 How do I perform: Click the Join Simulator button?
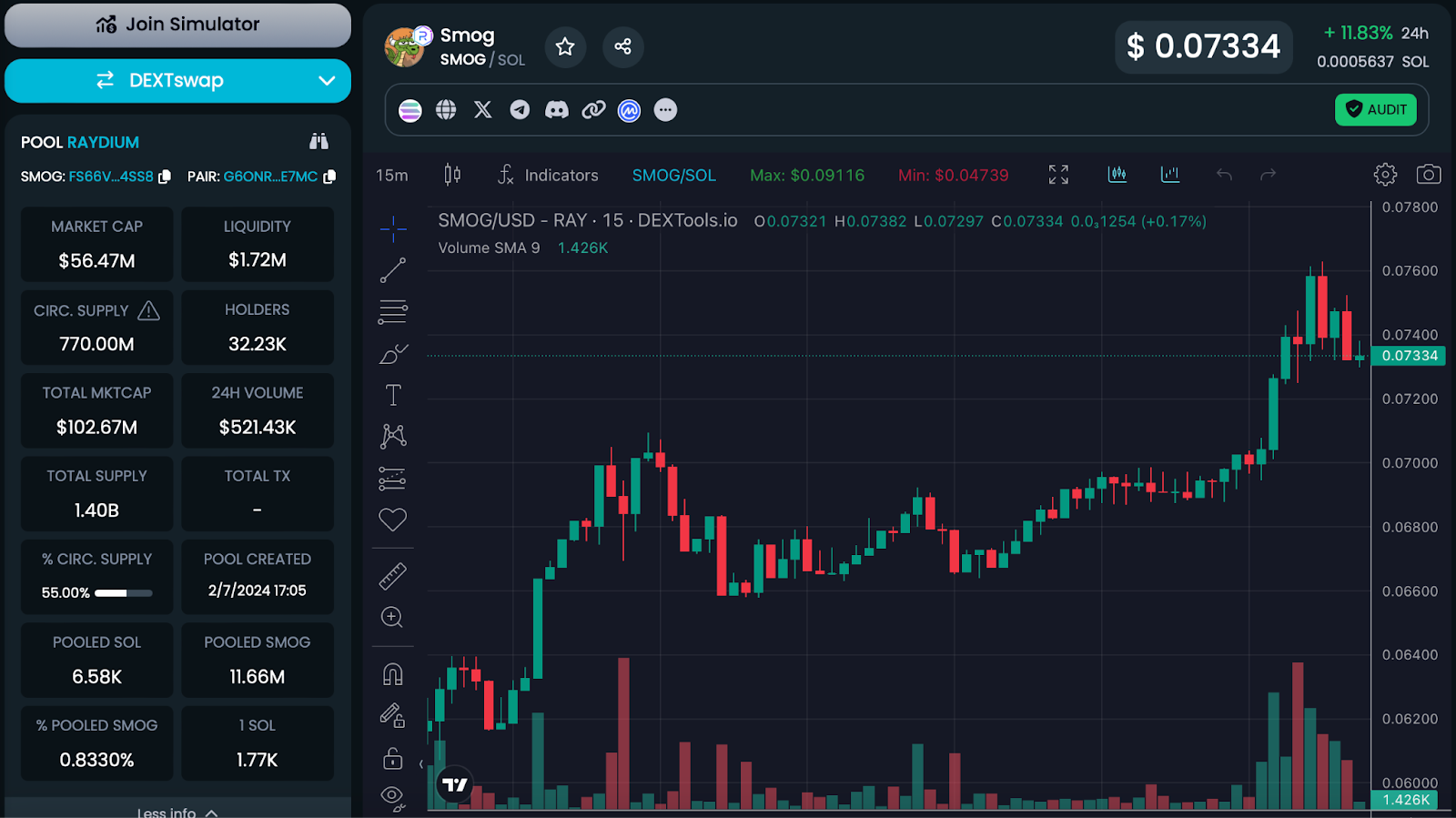tap(177, 25)
